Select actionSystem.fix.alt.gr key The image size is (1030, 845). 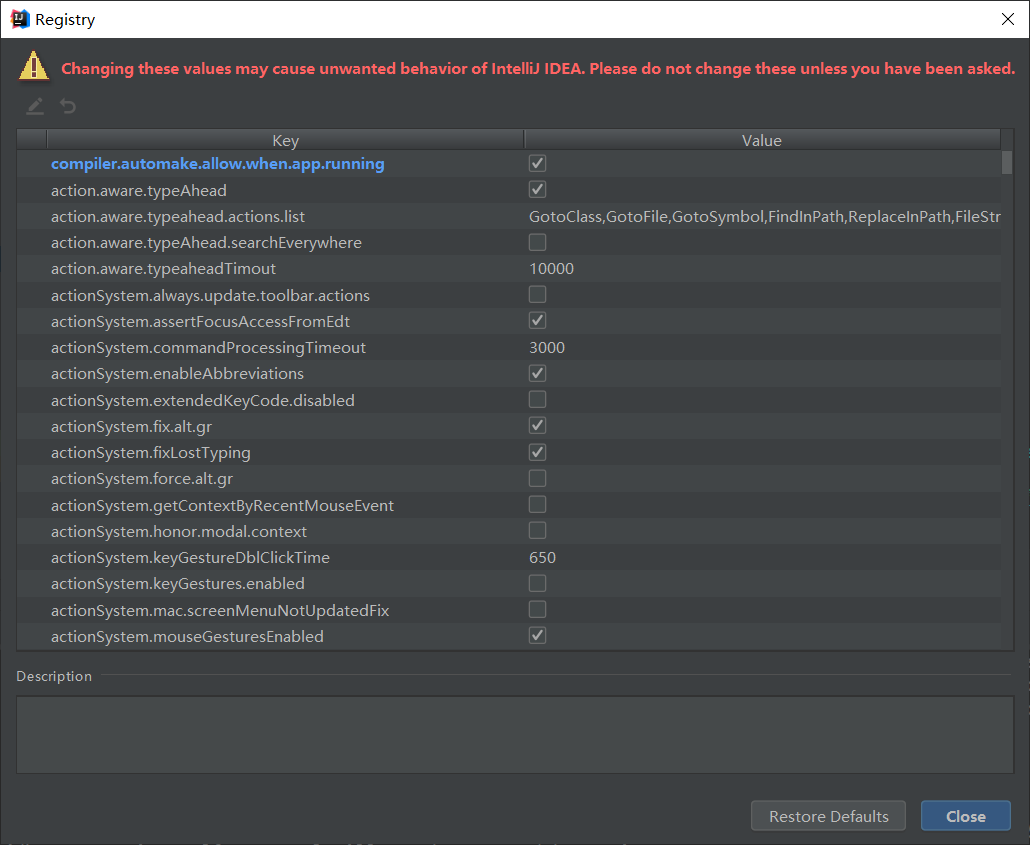click(x=131, y=426)
